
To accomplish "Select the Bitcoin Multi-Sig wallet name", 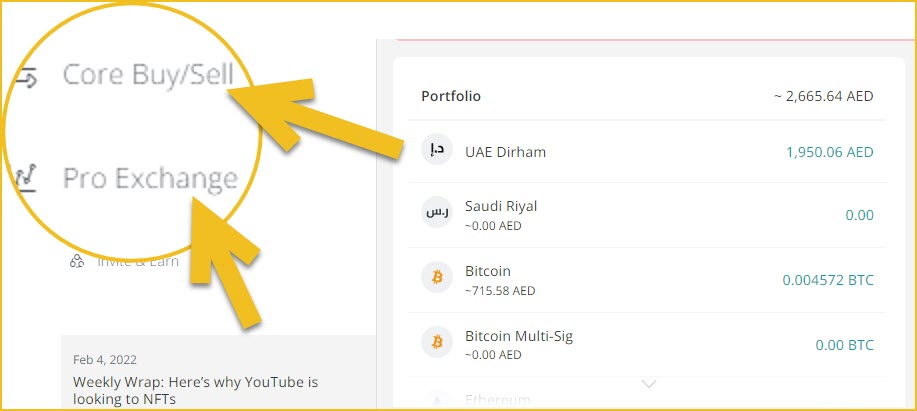I will pos(519,336).
